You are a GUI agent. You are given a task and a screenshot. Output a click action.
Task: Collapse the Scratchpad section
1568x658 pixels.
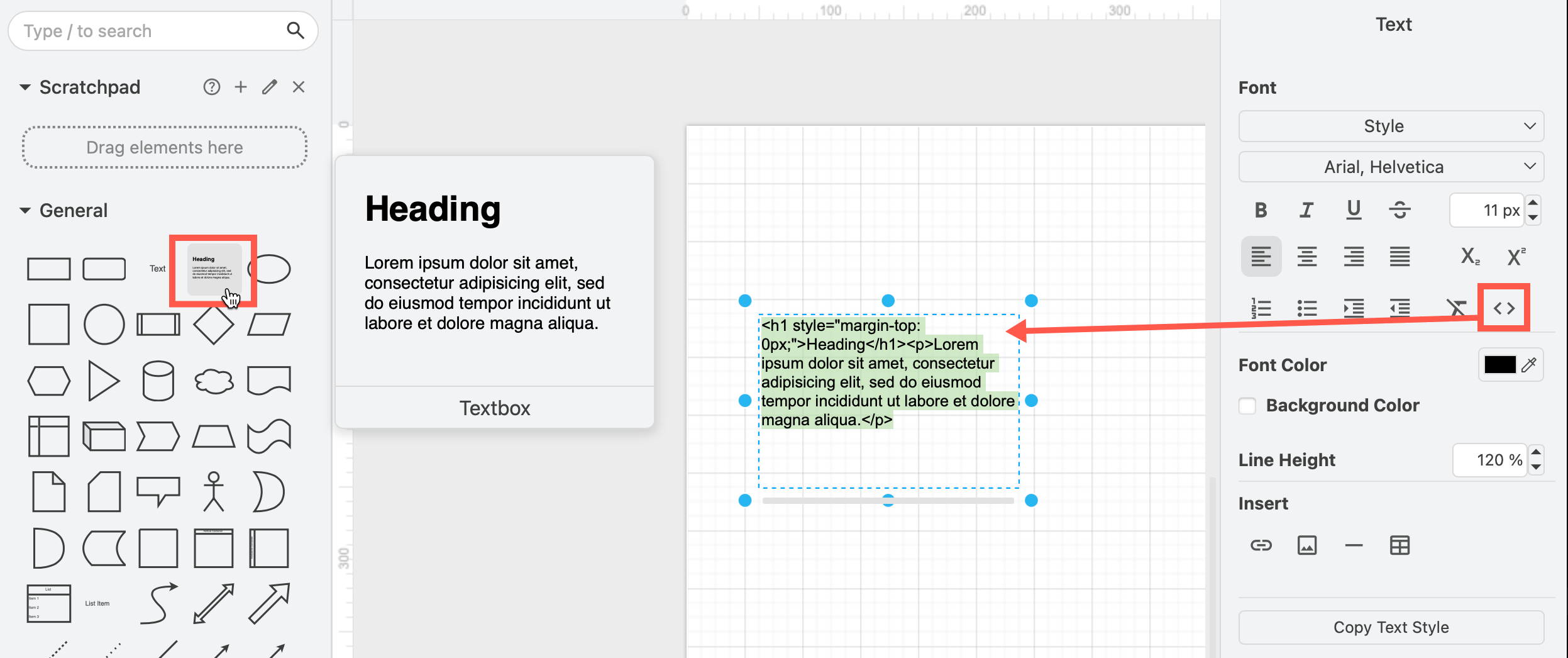tap(25, 87)
